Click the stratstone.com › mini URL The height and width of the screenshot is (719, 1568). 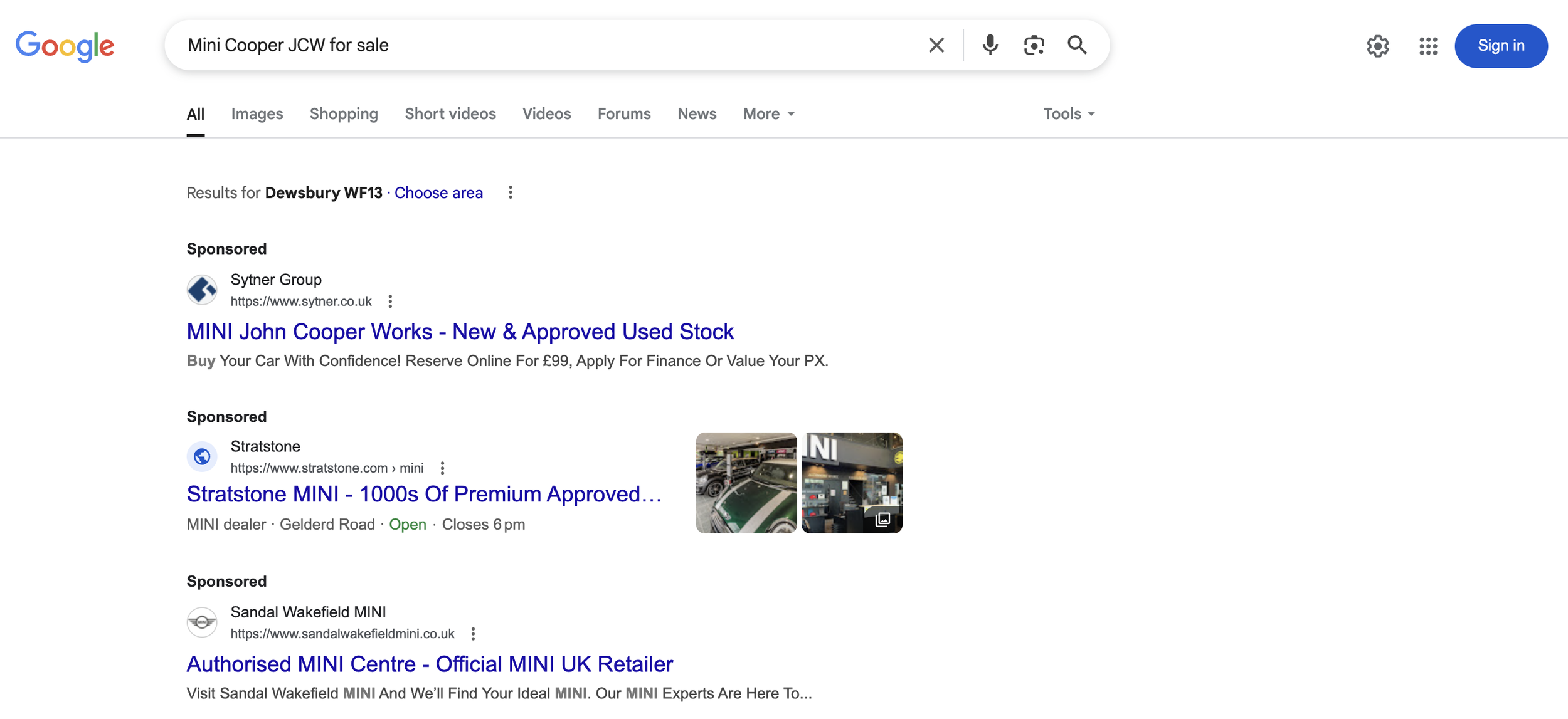(327, 468)
